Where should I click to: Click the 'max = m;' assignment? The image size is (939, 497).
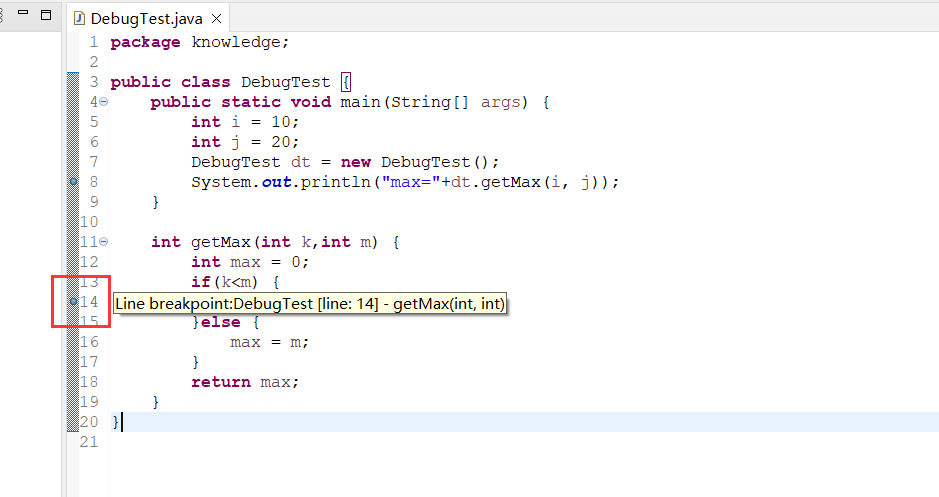[269, 342]
